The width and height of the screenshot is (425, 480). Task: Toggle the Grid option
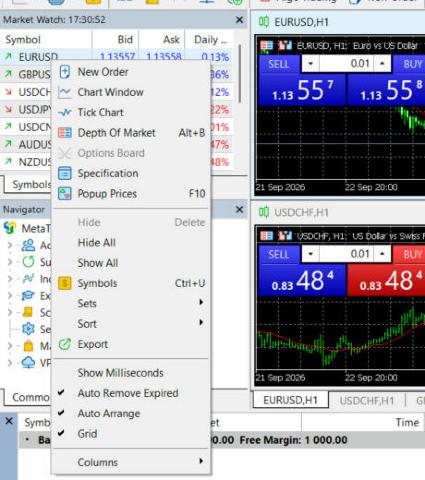(131, 434)
